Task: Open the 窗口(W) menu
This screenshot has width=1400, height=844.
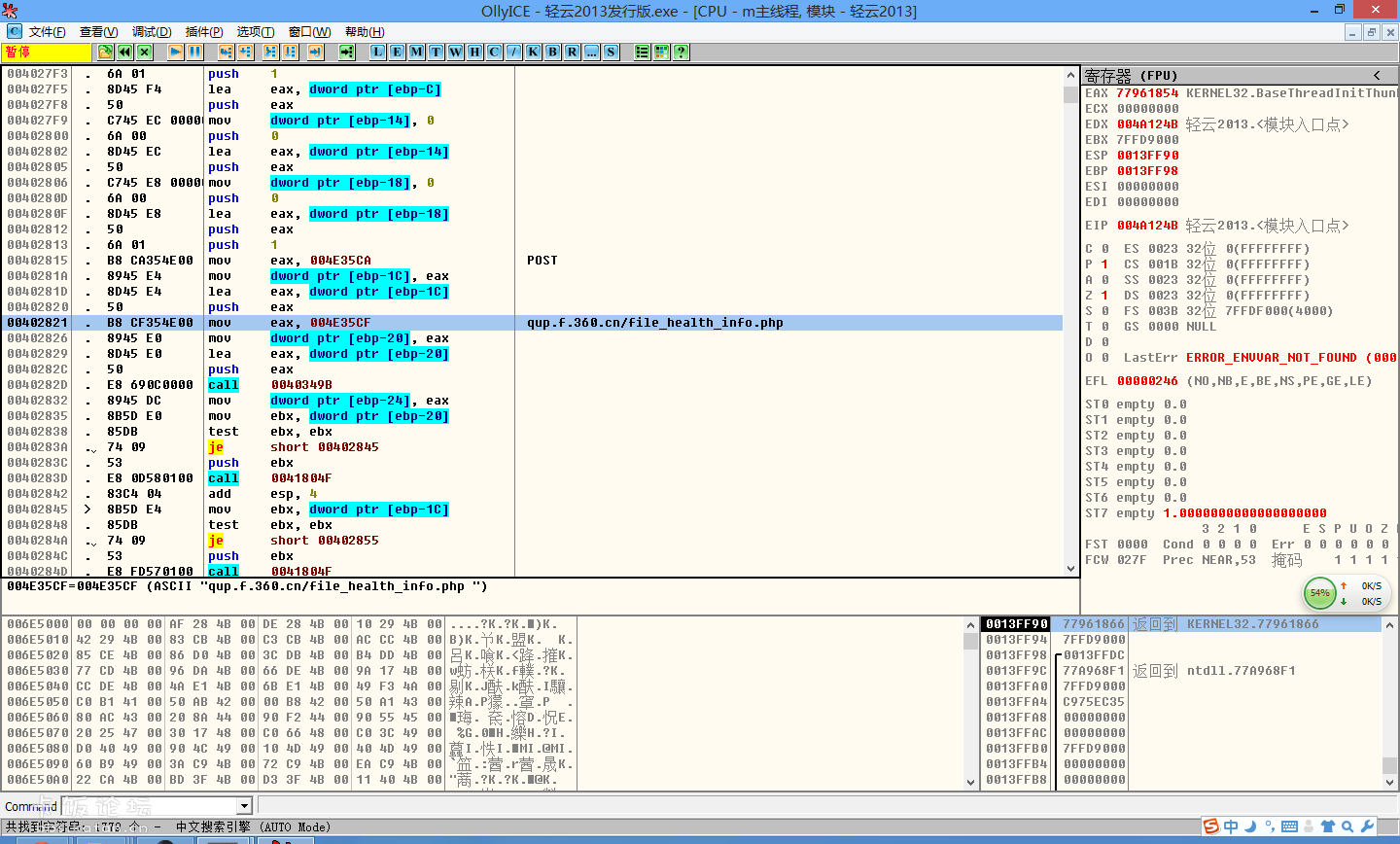Action: [310, 32]
